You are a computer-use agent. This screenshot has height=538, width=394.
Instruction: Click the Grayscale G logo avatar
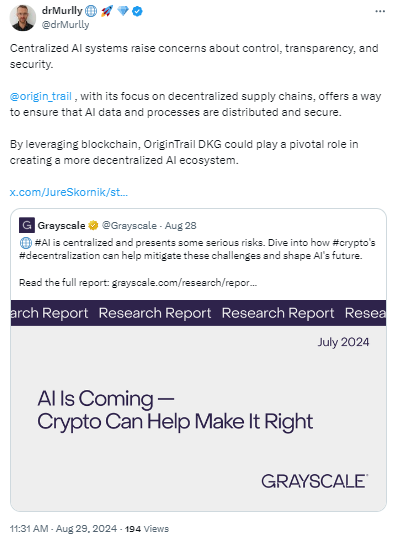pyautogui.click(x=27, y=225)
